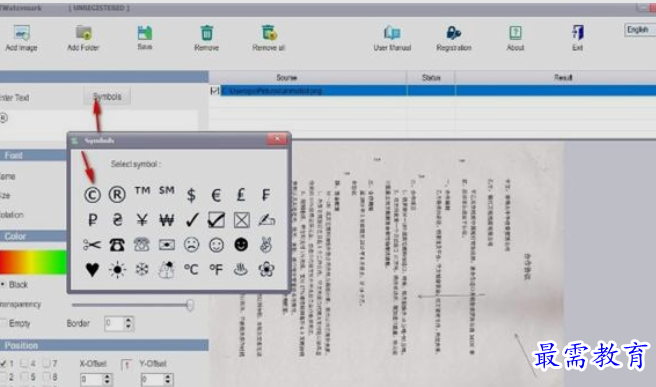Select the plain check mark symbol
The image size is (656, 387).
pos(192,220)
